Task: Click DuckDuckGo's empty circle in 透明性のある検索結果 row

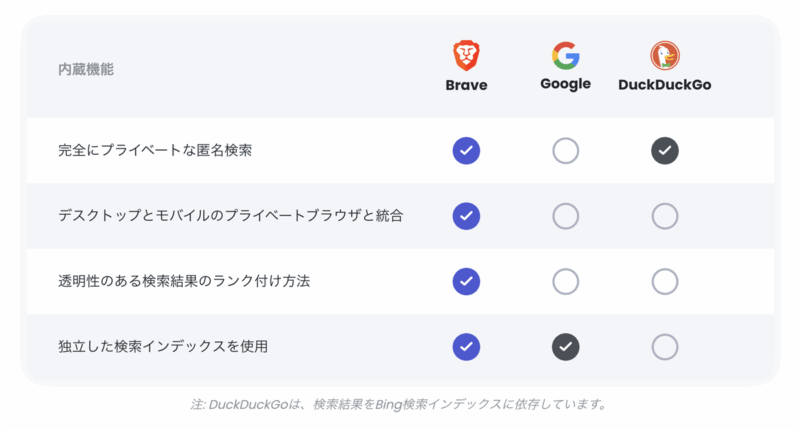Action: tap(665, 282)
